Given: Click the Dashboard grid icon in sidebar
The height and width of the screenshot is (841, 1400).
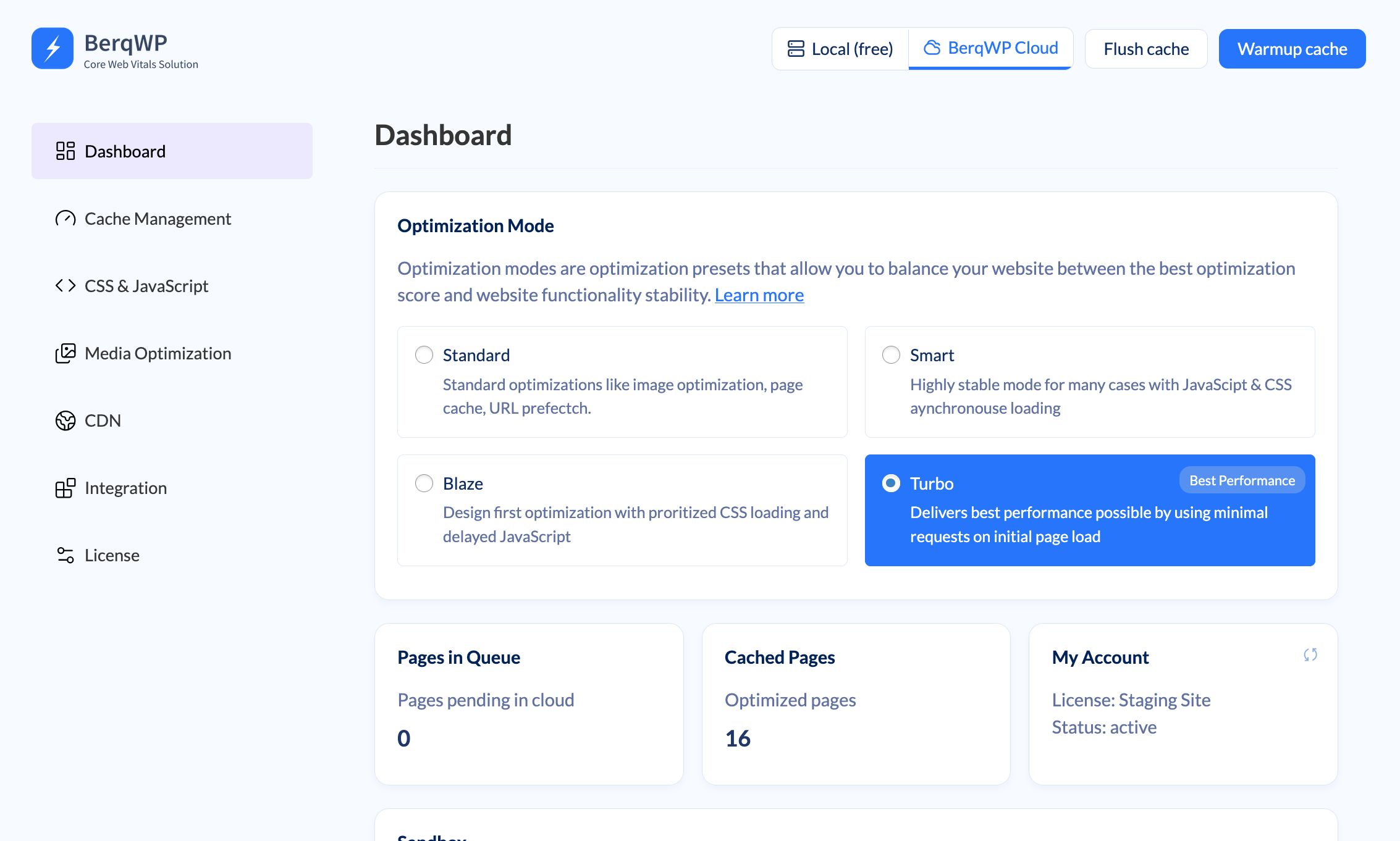Looking at the screenshot, I should pos(65,151).
